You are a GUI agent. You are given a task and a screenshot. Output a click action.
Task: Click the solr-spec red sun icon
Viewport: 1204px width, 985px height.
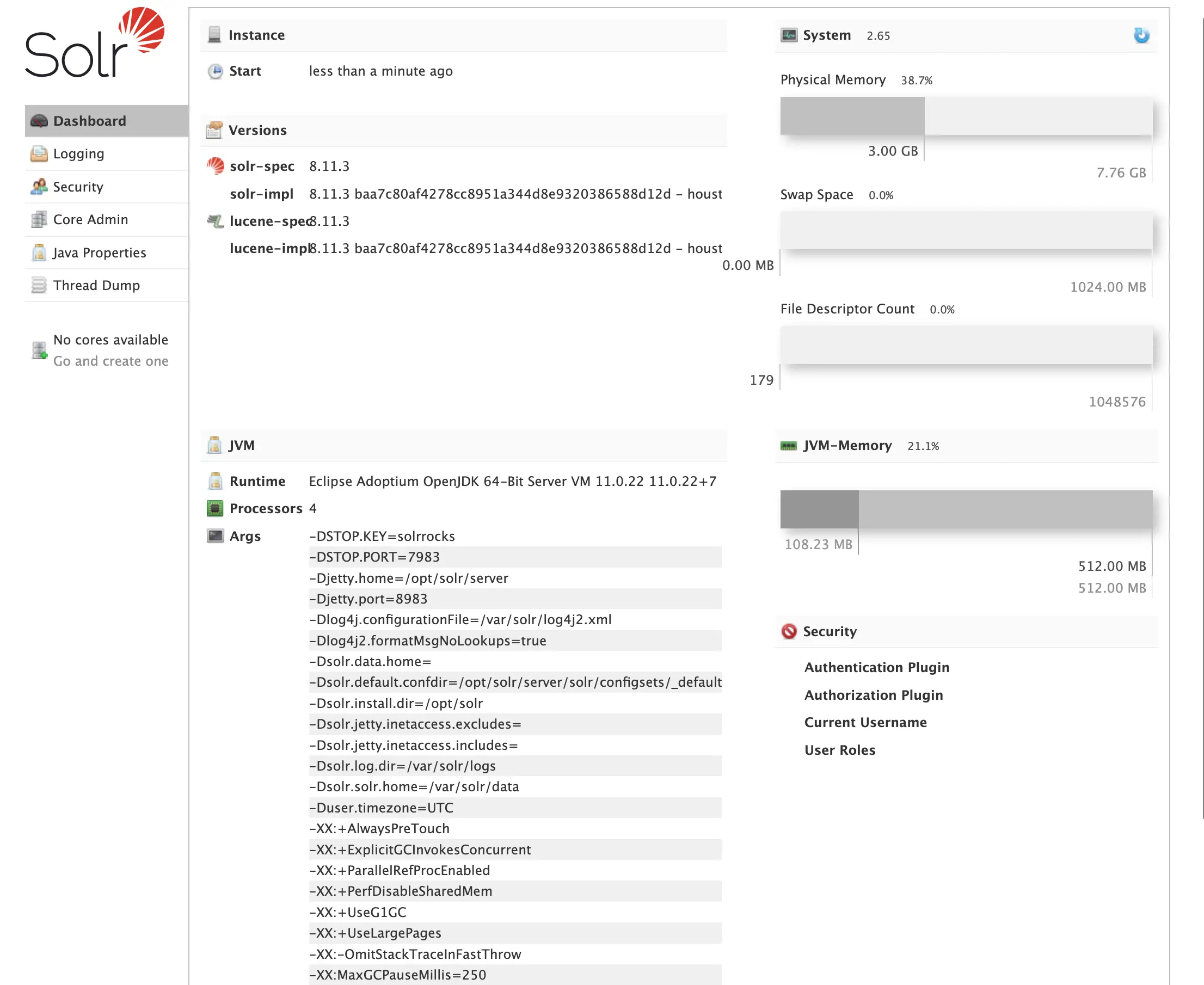[215, 165]
